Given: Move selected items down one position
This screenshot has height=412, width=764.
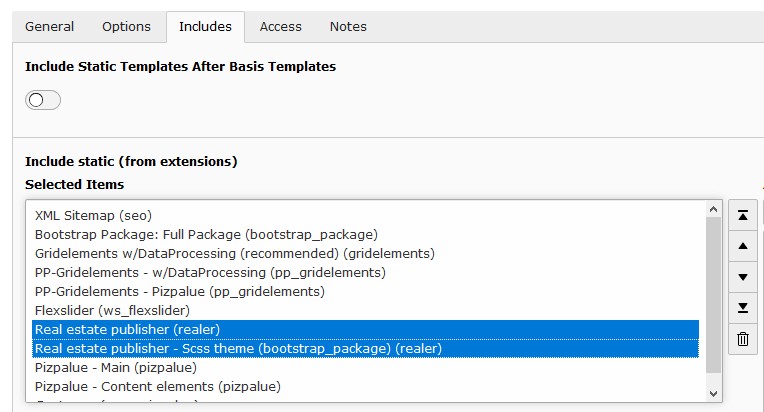Looking at the screenshot, I should 743,277.
